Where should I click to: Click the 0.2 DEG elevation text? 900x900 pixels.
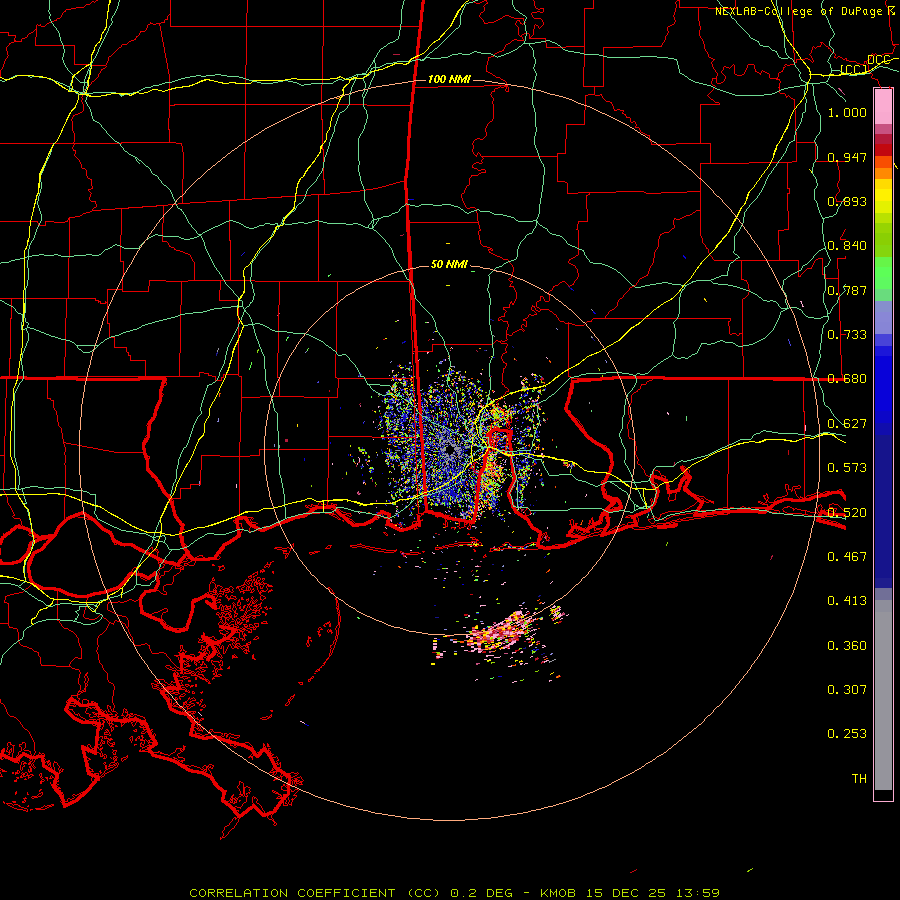coord(481,893)
